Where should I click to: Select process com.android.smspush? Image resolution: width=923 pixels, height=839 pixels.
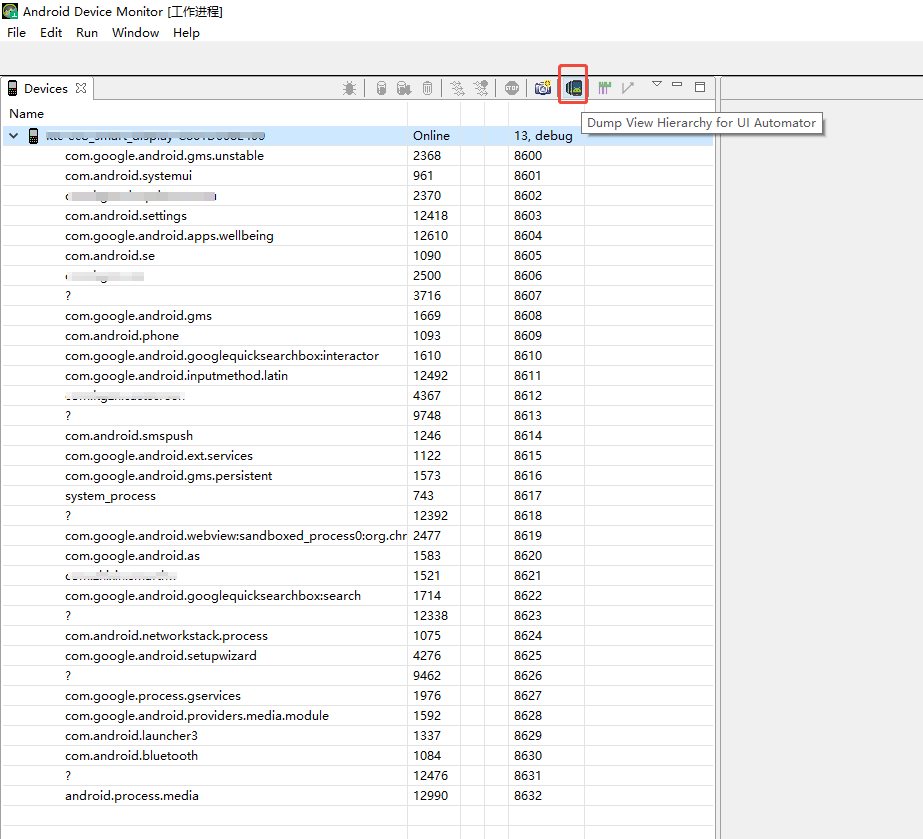pos(129,436)
